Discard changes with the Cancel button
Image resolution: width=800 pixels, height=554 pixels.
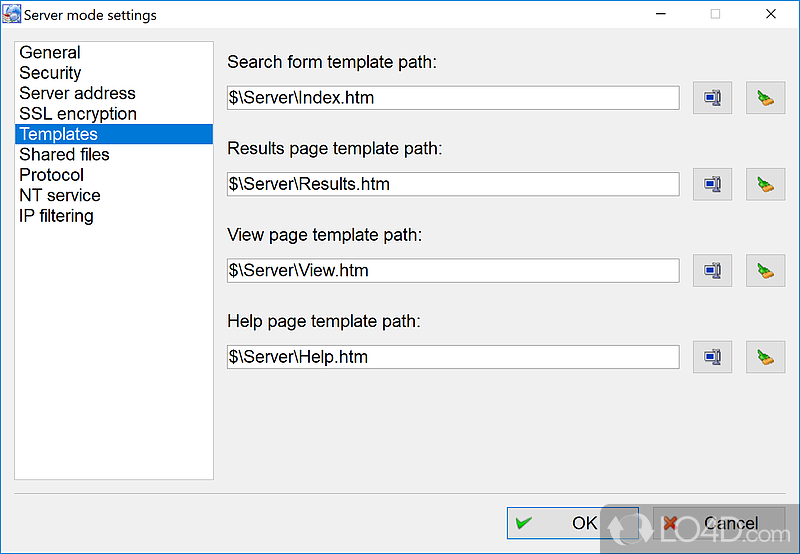(718, 523)
